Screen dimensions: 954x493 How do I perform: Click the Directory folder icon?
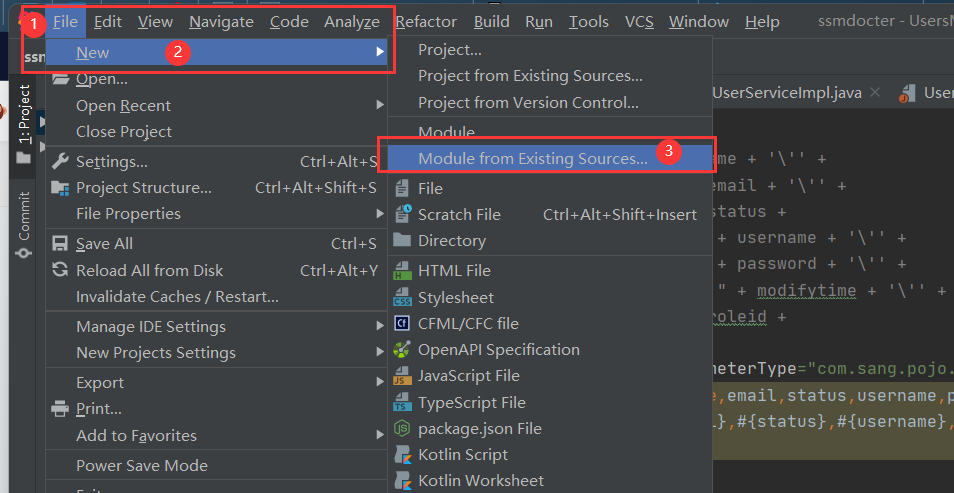(x=402, y=239)
